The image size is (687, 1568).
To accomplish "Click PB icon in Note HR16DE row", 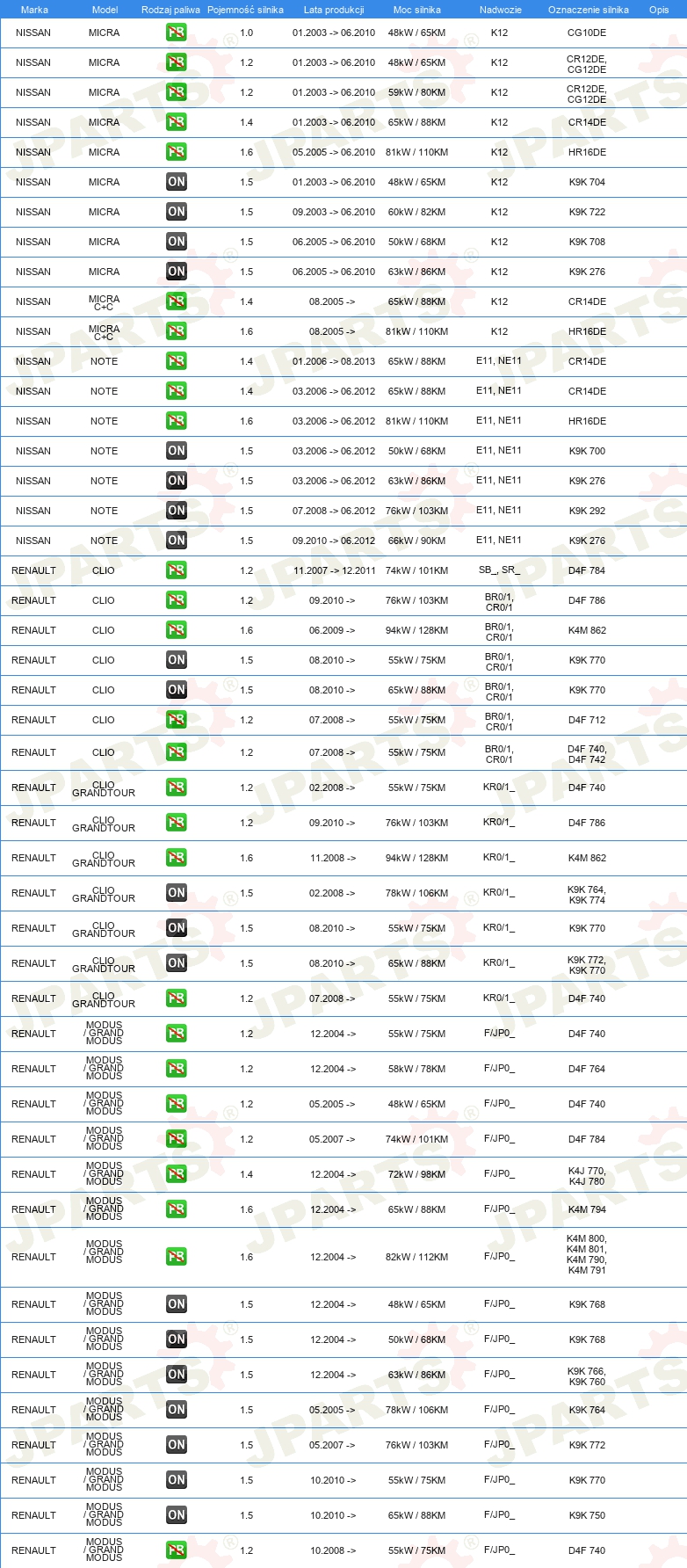I will click(x=177, y=421).
